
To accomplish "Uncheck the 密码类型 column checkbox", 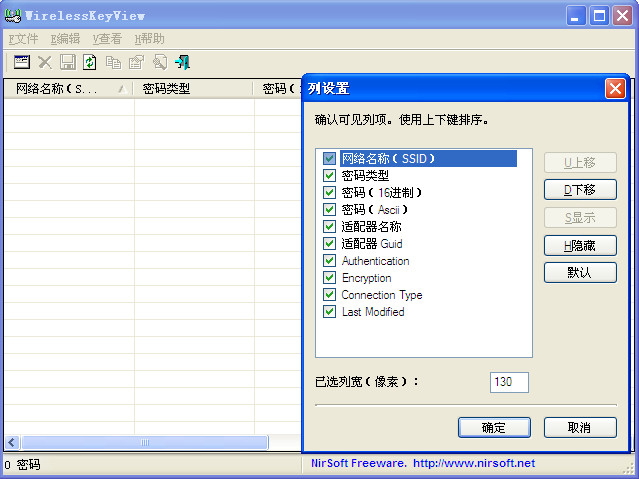I will [329, 175].
